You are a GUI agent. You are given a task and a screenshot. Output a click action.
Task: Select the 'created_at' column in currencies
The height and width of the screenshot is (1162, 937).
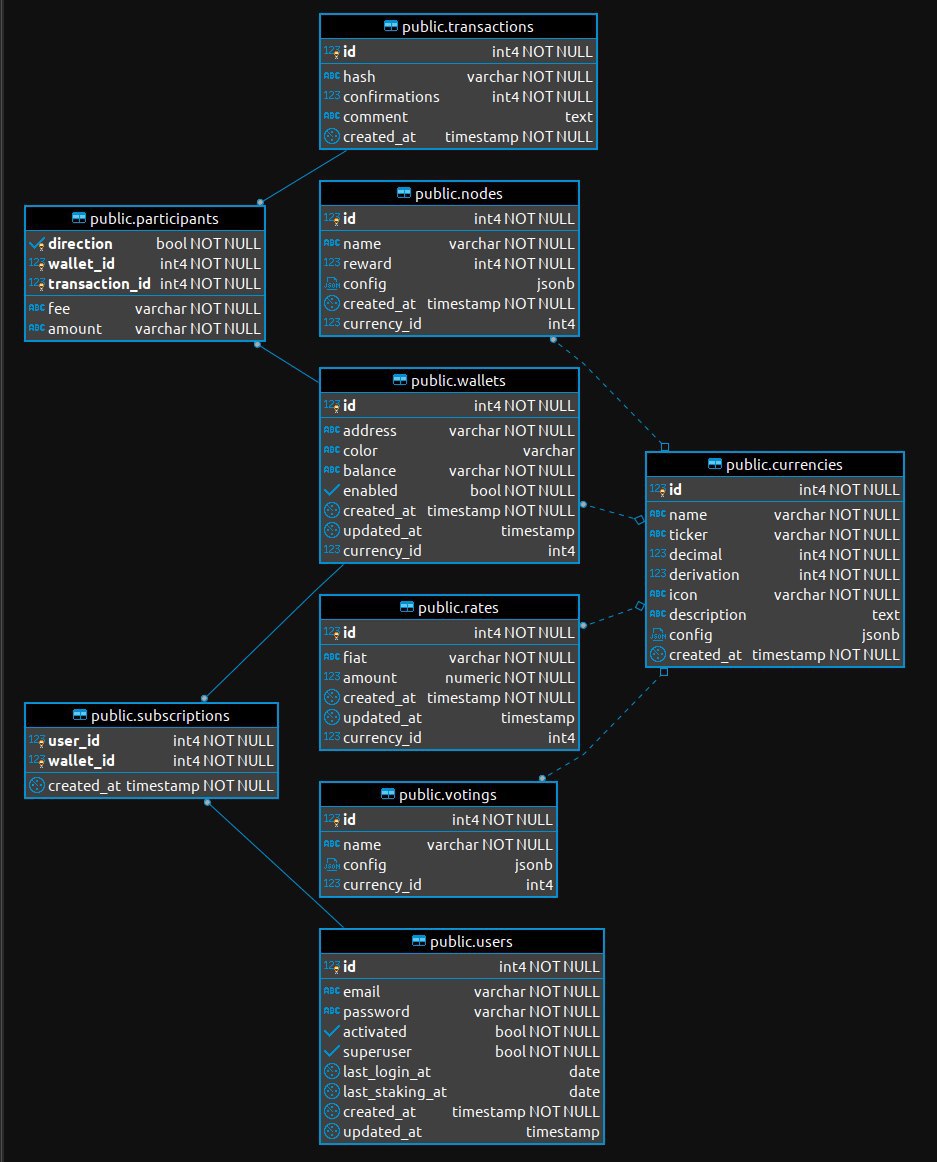point(775,654)
